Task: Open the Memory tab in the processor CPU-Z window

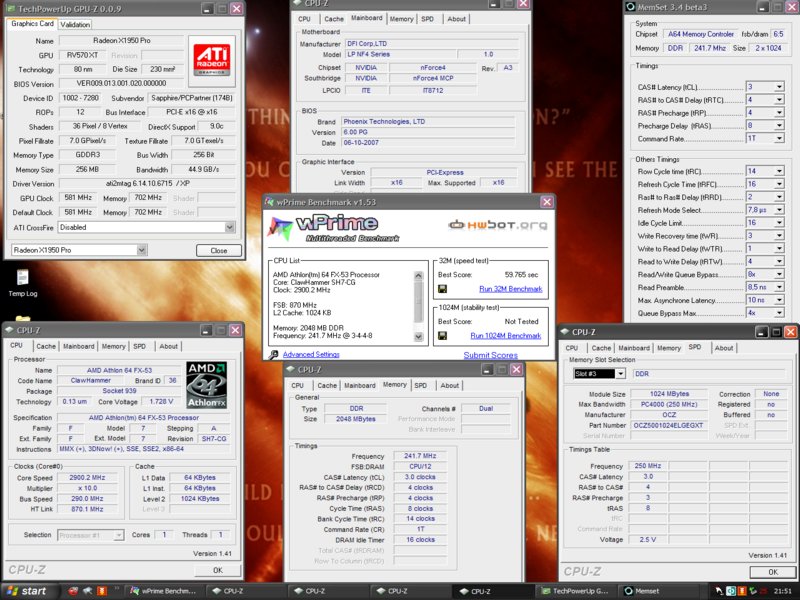Action: pyautogui.click(x=113, y=346)
